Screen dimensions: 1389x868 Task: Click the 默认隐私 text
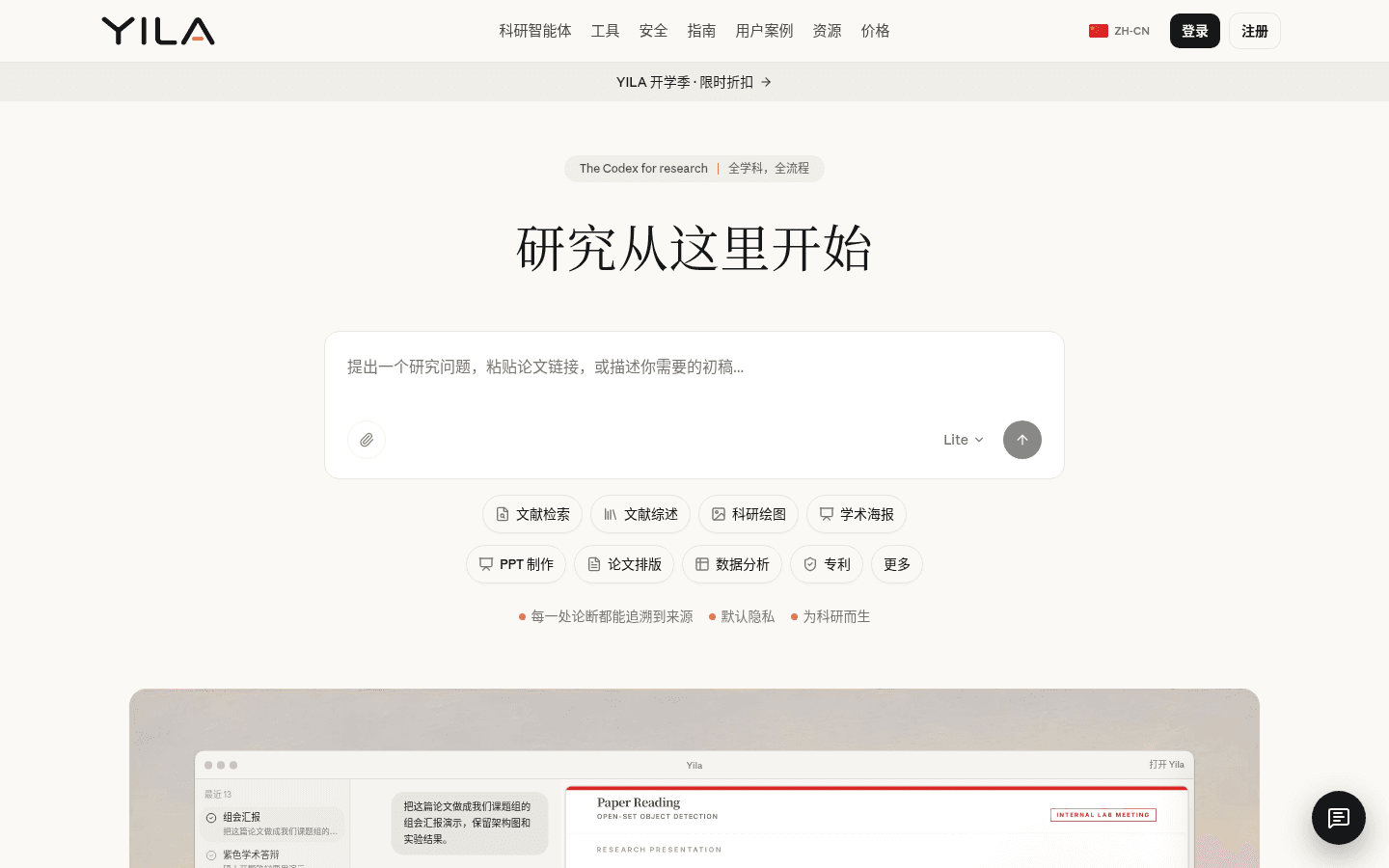point(748,616)
